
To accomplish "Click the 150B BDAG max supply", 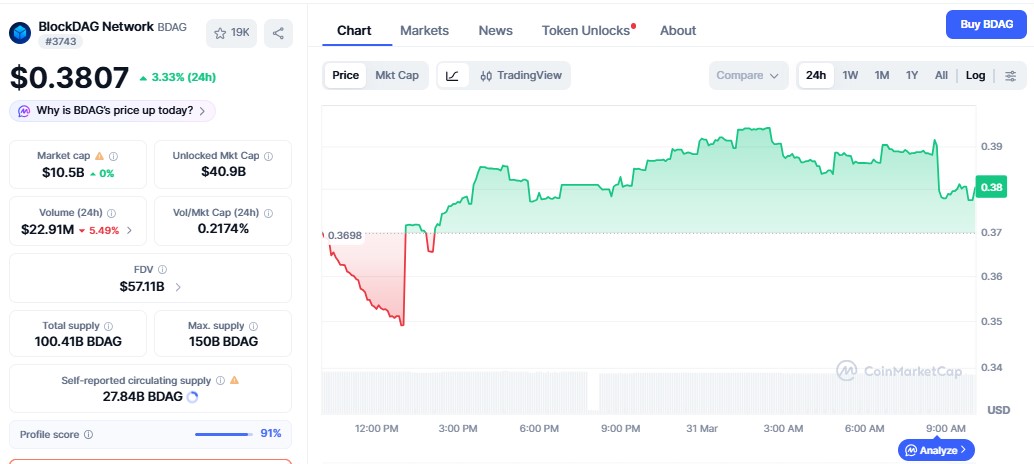I will point(223,341).
